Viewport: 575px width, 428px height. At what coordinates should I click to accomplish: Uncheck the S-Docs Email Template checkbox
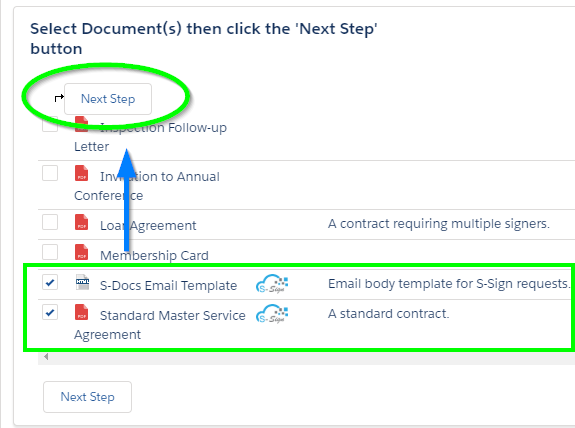click(50, 282)
